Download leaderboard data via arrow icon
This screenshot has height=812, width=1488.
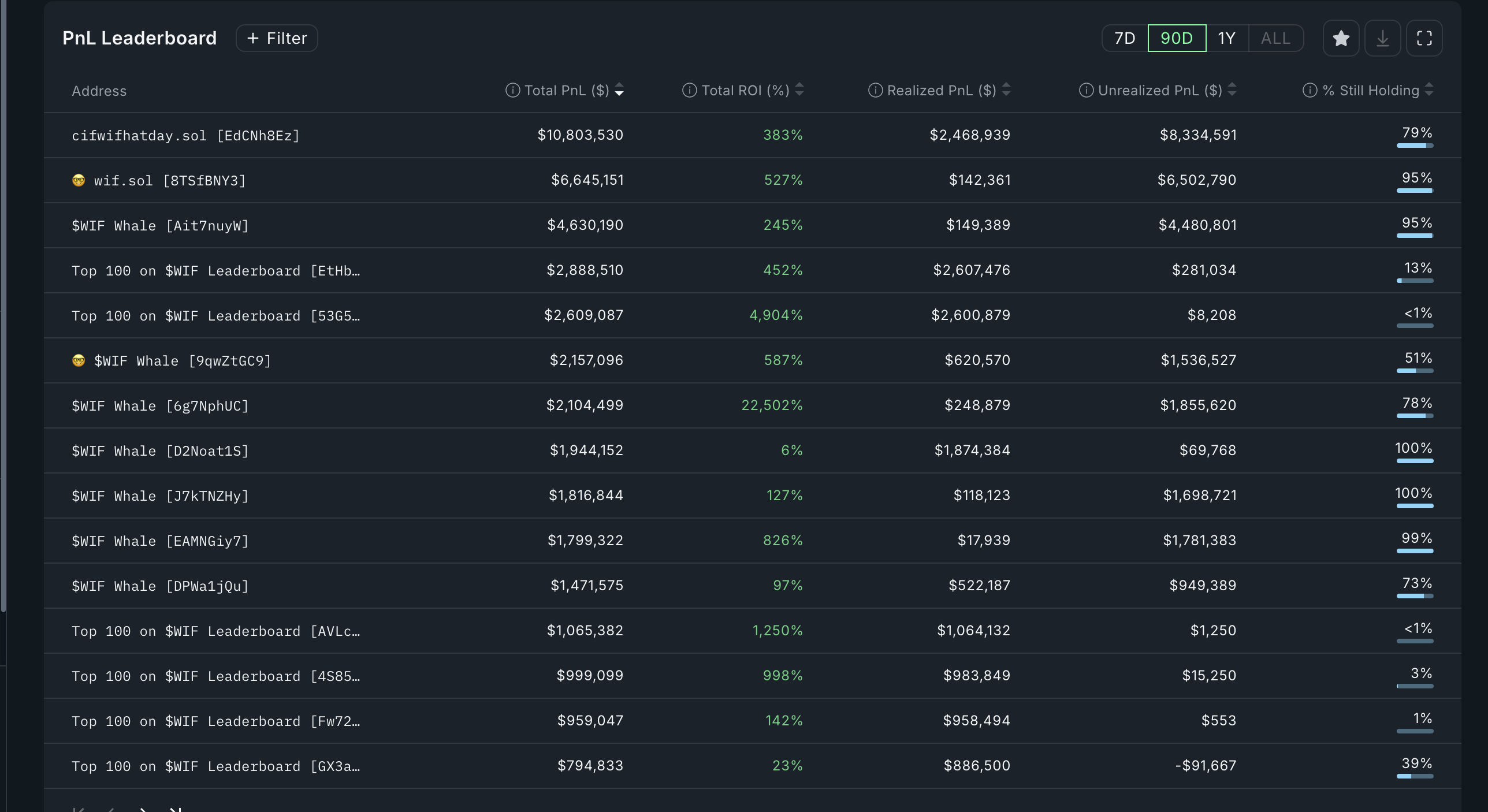click(1382, 38)
